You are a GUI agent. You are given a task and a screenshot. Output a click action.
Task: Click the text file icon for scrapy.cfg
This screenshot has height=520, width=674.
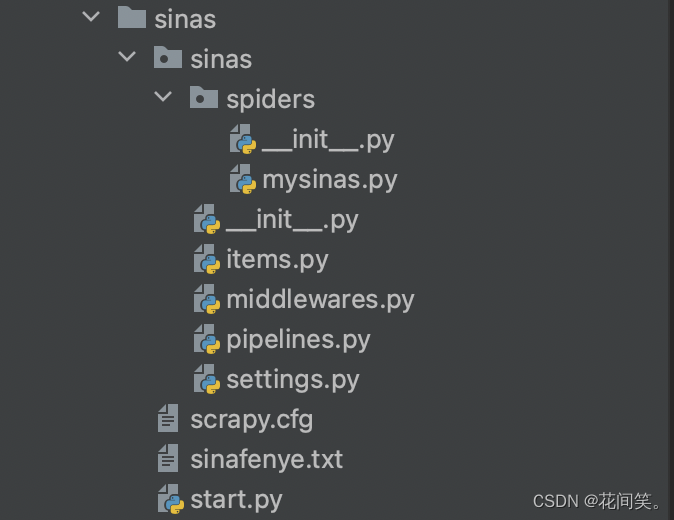[168, 418]
